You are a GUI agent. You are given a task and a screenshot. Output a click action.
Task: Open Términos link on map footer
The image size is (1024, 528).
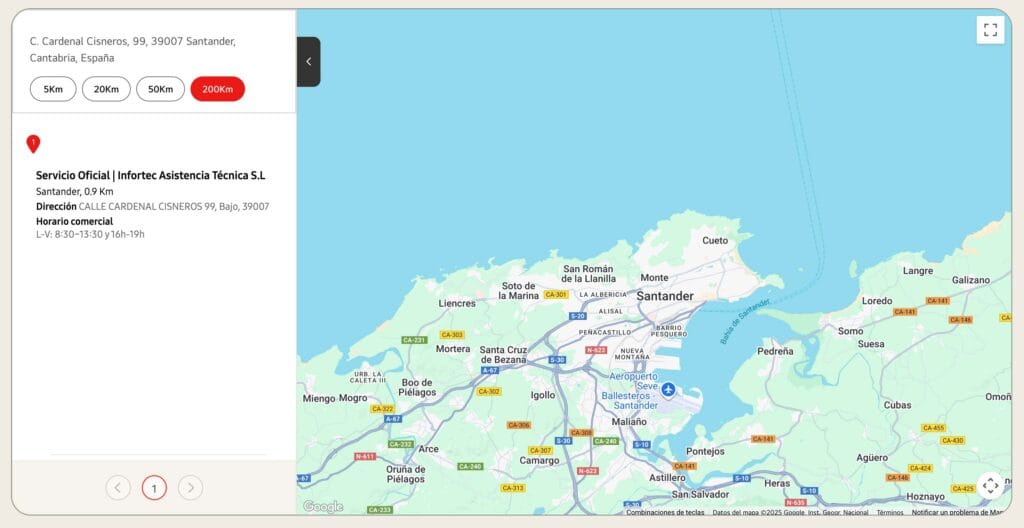point(890,513)
